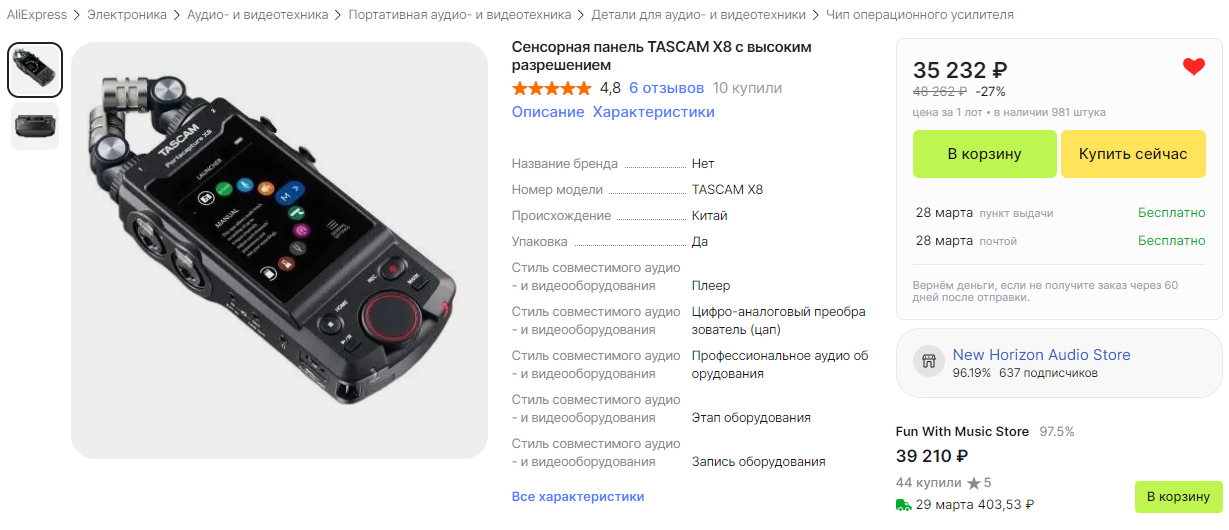1229x530 pixels.
Task: Click the orange star rating icons
Action: pyautogui.click(x=552, y=88)
